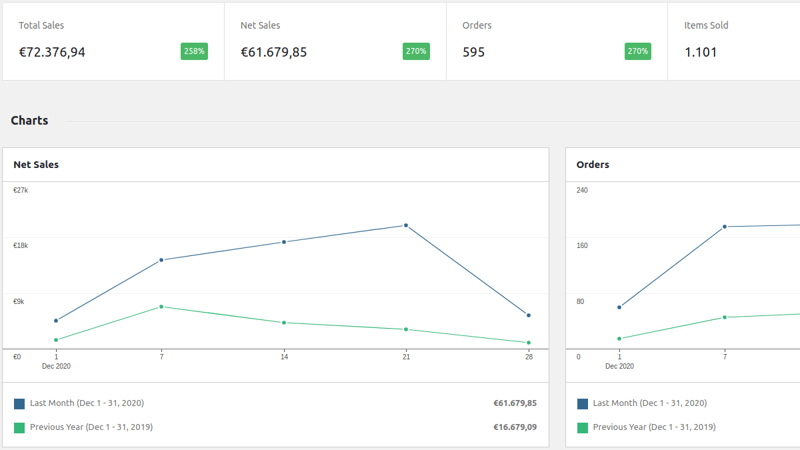Open the Items Sold summary card
800x450 pixels.
pos(734,41)
